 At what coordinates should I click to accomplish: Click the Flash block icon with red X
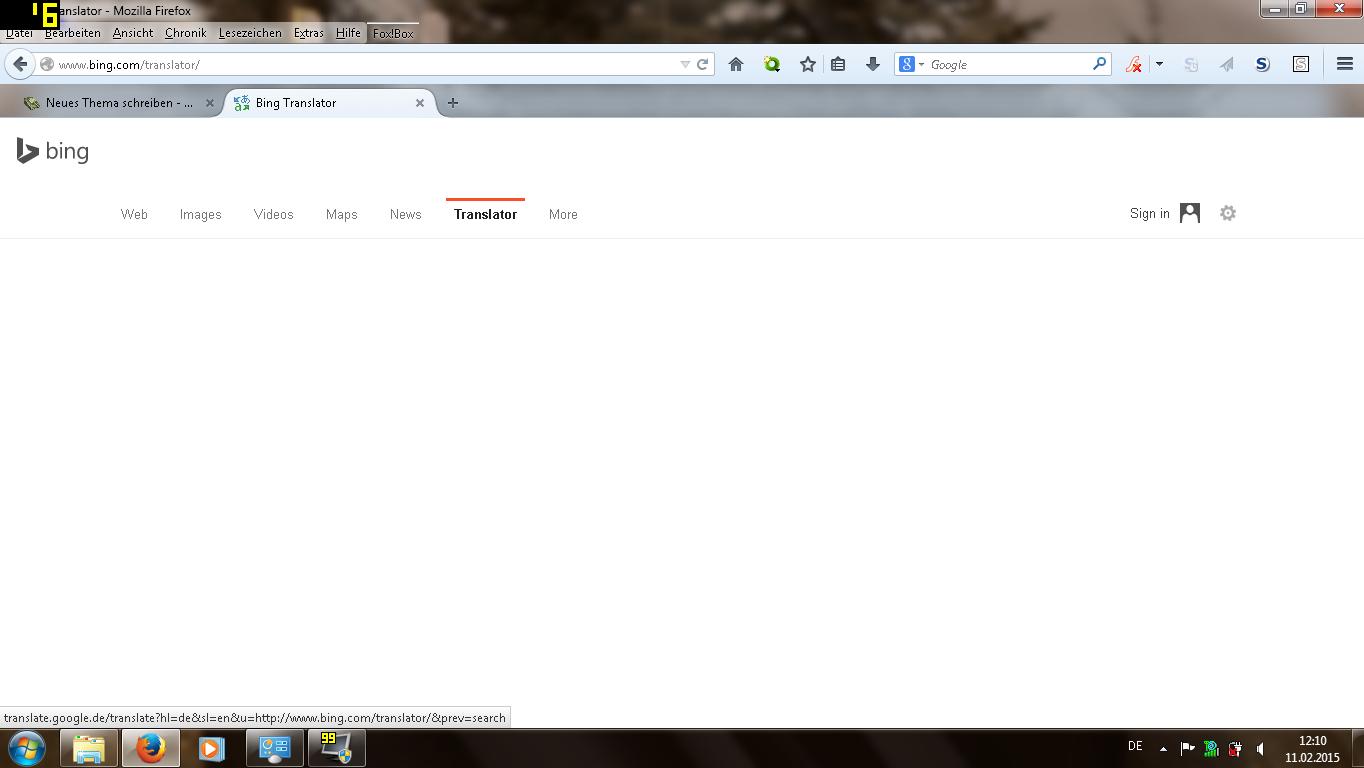tap(1134, 64)
